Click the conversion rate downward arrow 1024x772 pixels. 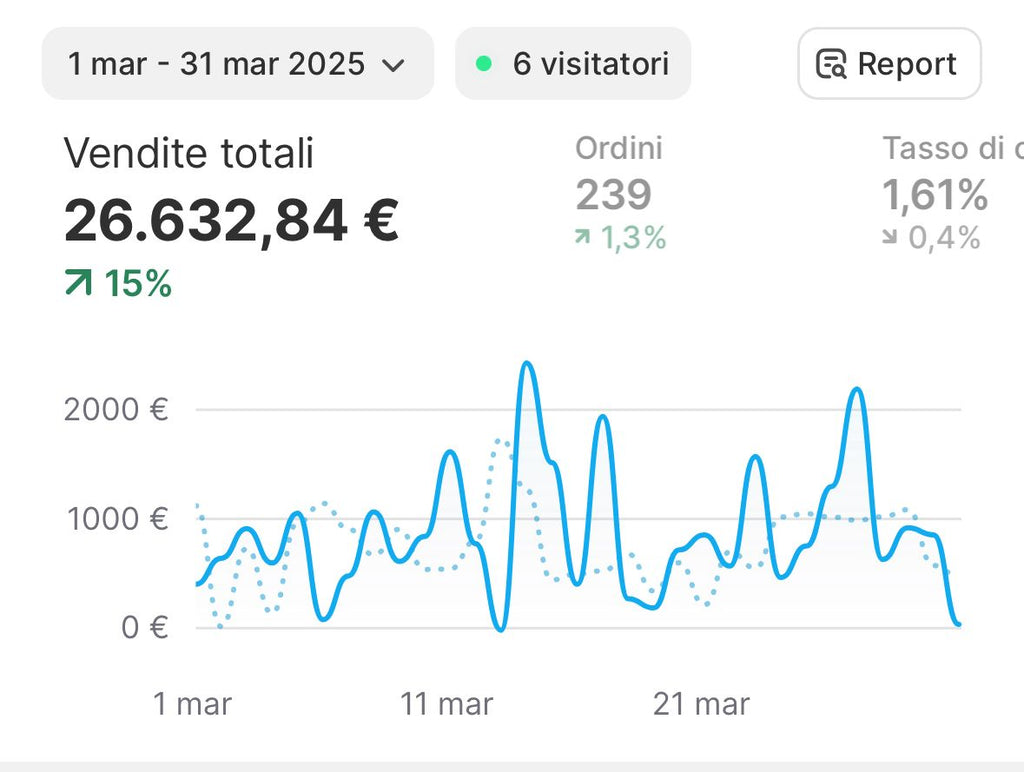click(890, 238)
